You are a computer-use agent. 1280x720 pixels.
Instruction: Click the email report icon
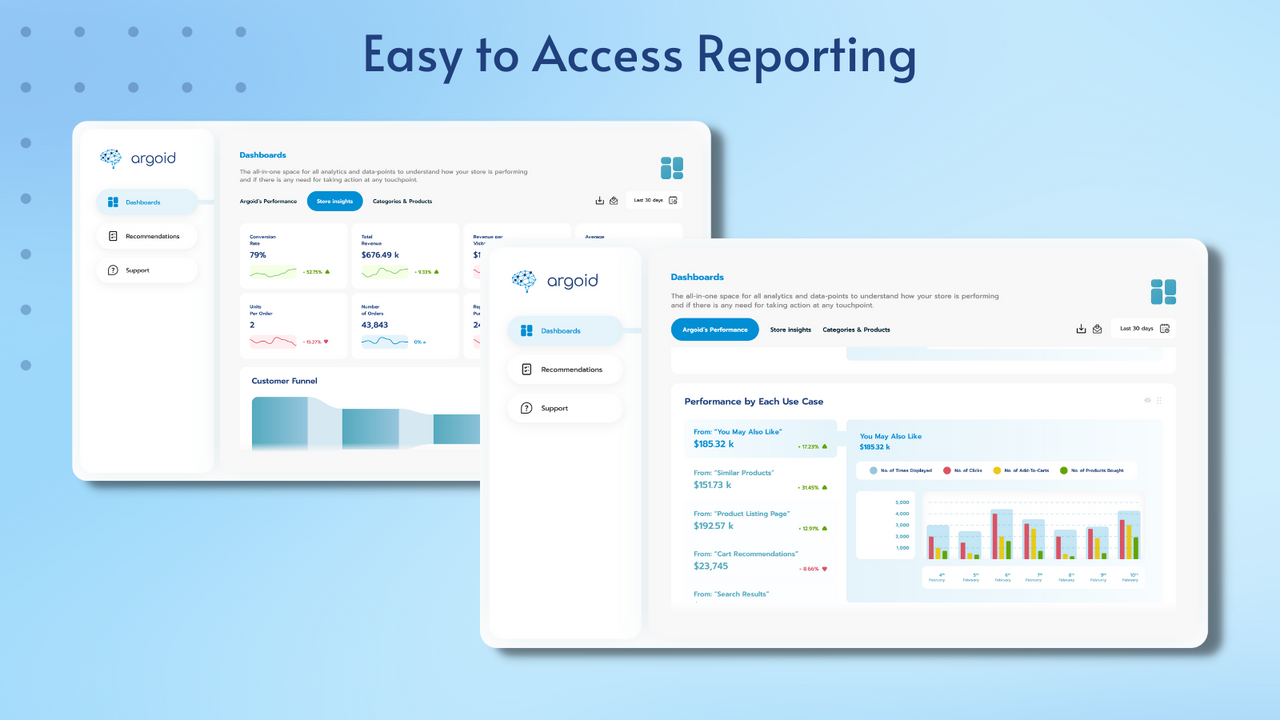[1098, 328]
